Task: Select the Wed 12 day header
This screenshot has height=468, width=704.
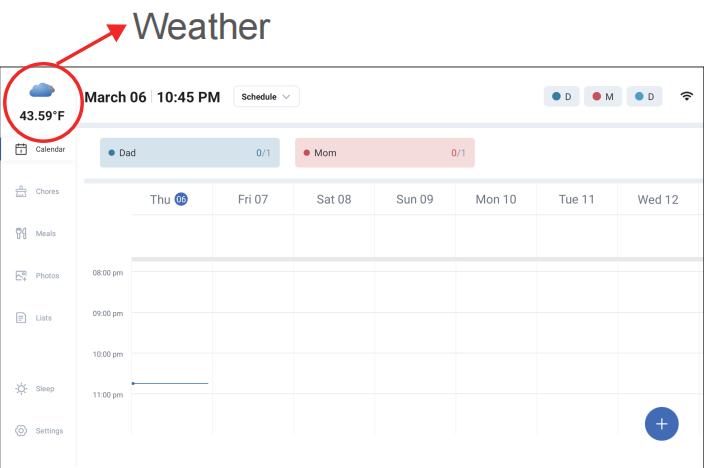Action: [658, 199]
